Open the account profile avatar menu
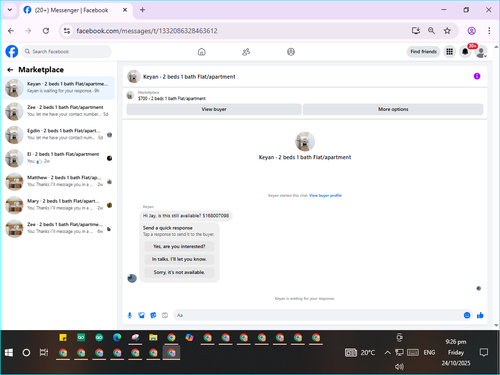Screen dimensions: 500x375 (481, 52)
